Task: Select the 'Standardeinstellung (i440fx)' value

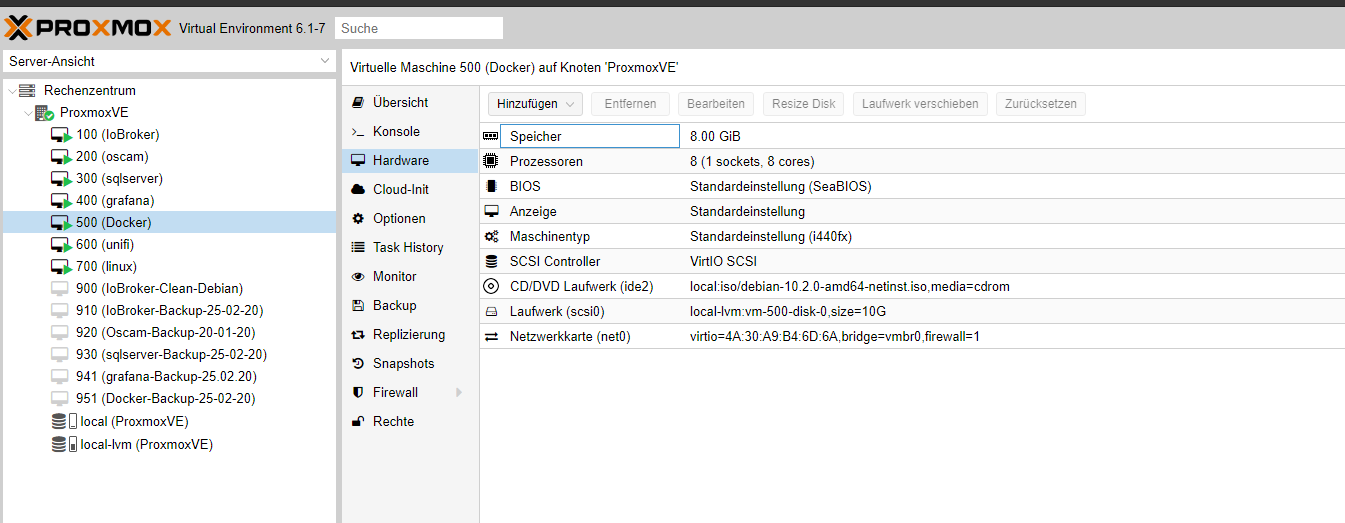Action: pos(771,237)
